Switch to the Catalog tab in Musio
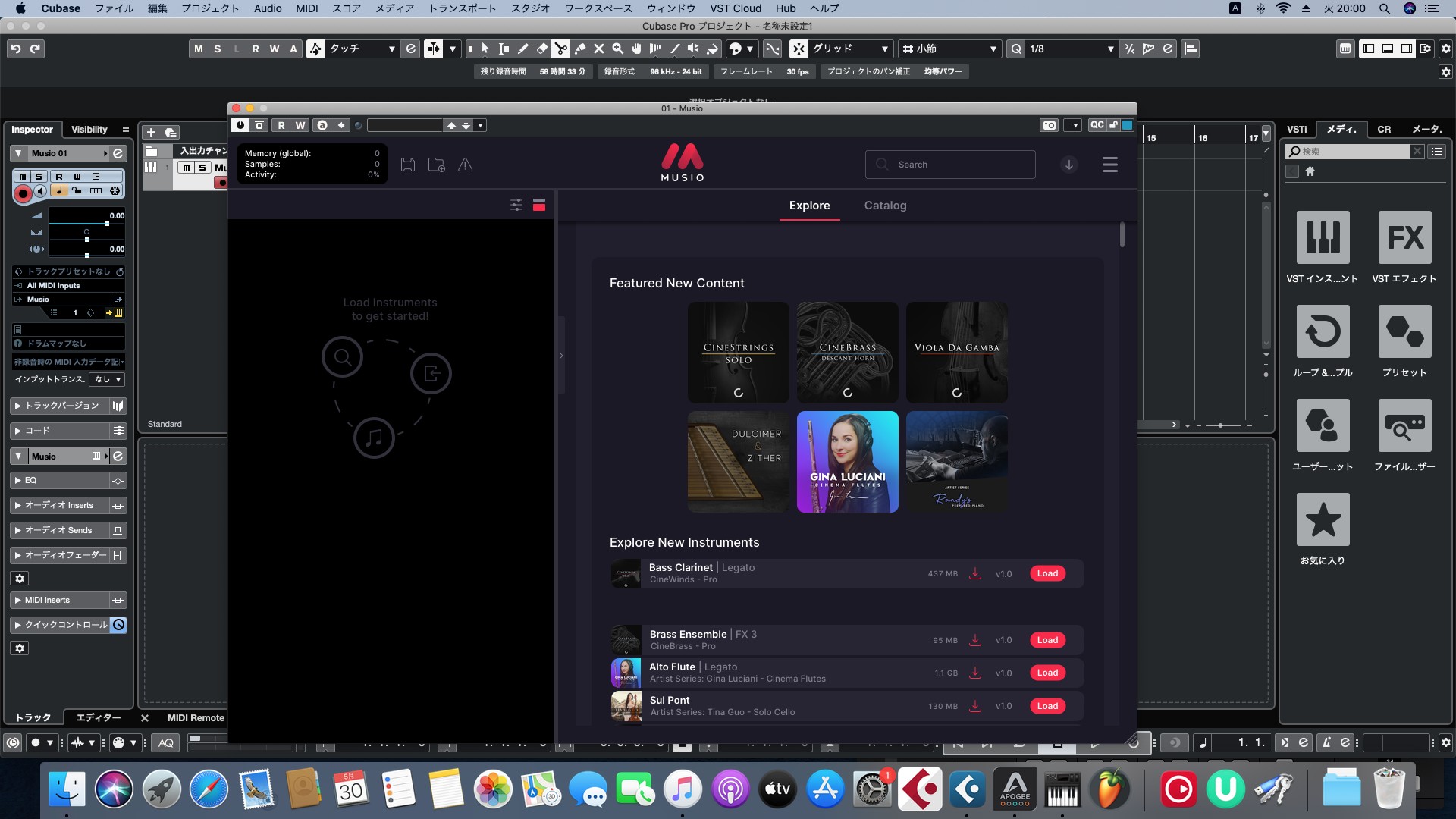The height and width of the screenshot is (819, 1456). point(885,206)
